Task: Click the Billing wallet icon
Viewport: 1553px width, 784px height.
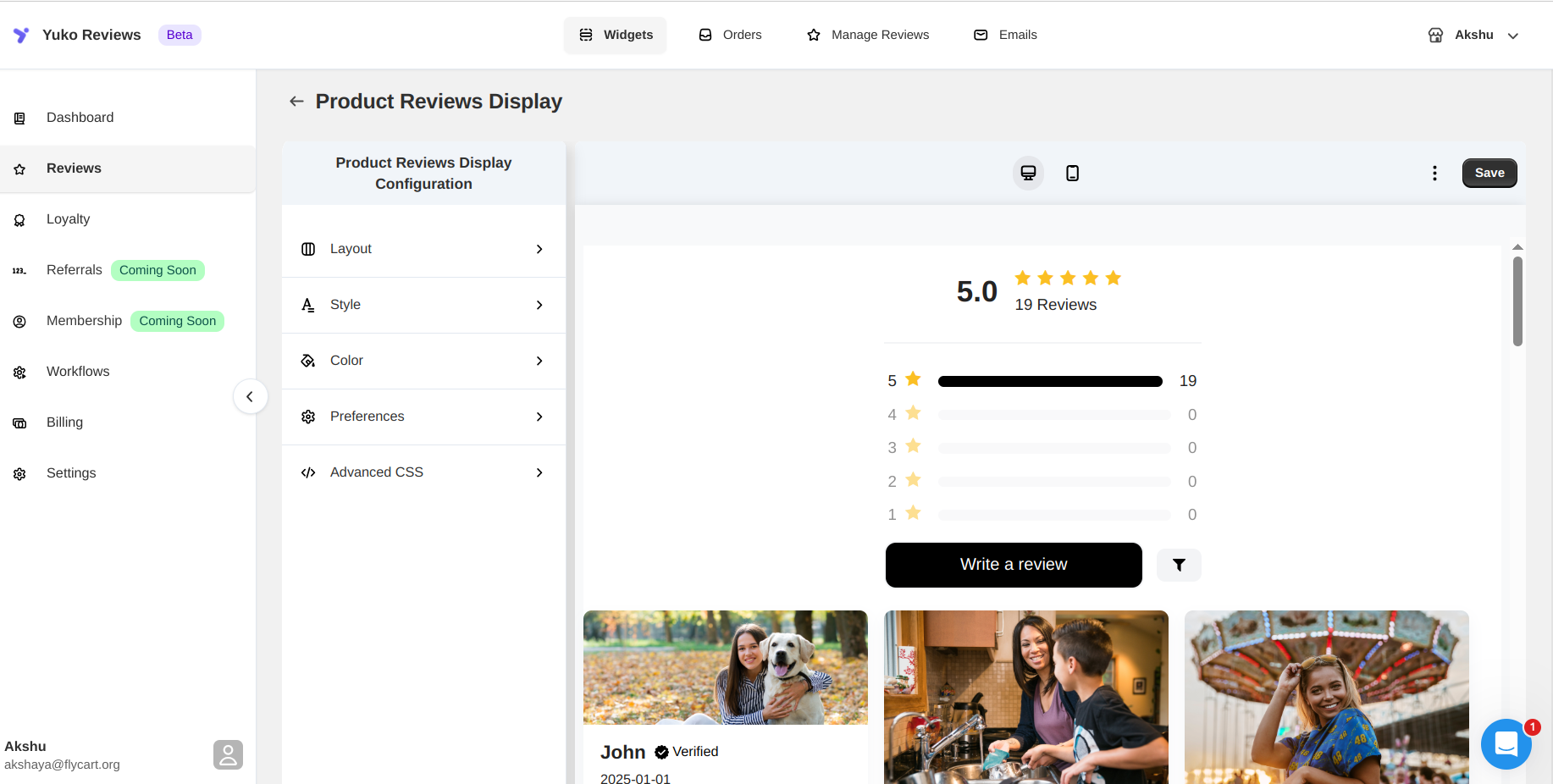Action: [x=19, y=423]
